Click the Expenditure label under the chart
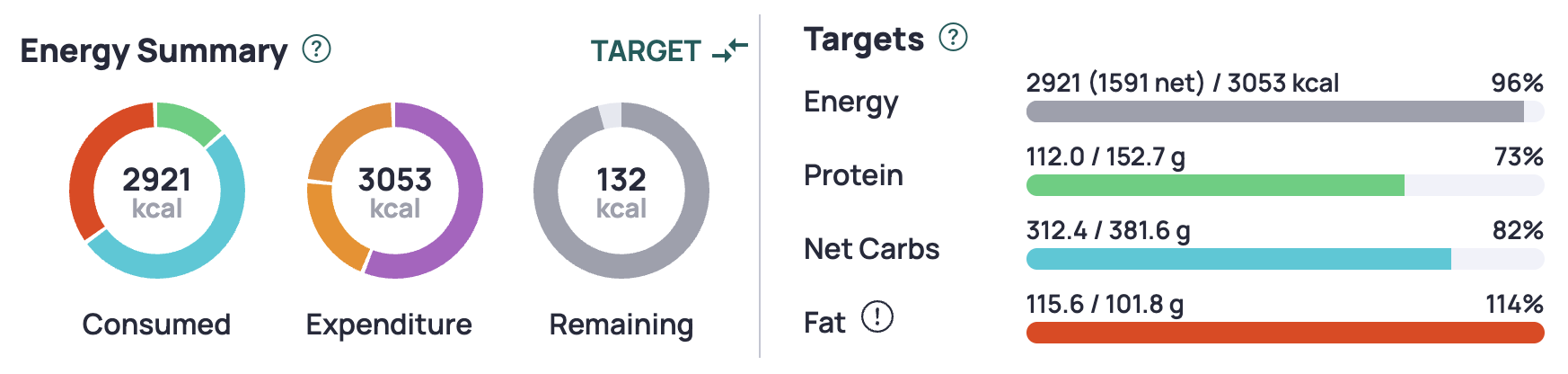Viewport: 1568px width, 374px height. coord(389,325)
